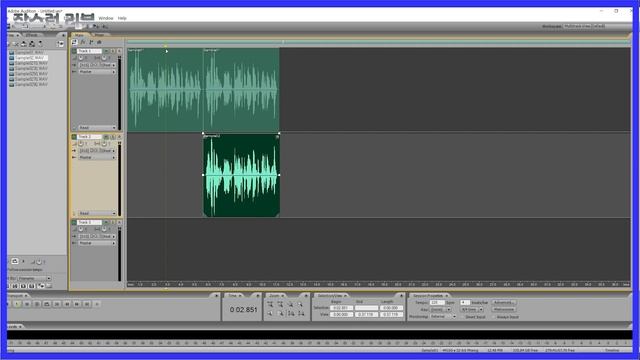Select the Session Properties panel tab
640x360 pixels.
(x=429, y=296)
